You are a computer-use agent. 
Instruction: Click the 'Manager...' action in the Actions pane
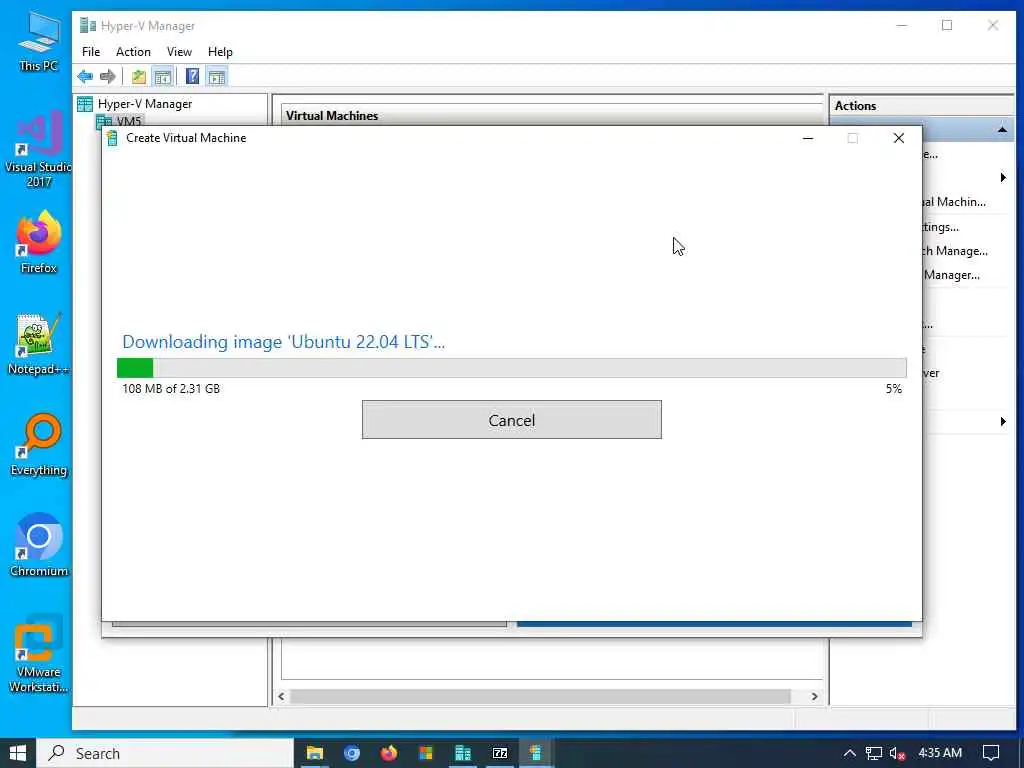pos(952,275)
